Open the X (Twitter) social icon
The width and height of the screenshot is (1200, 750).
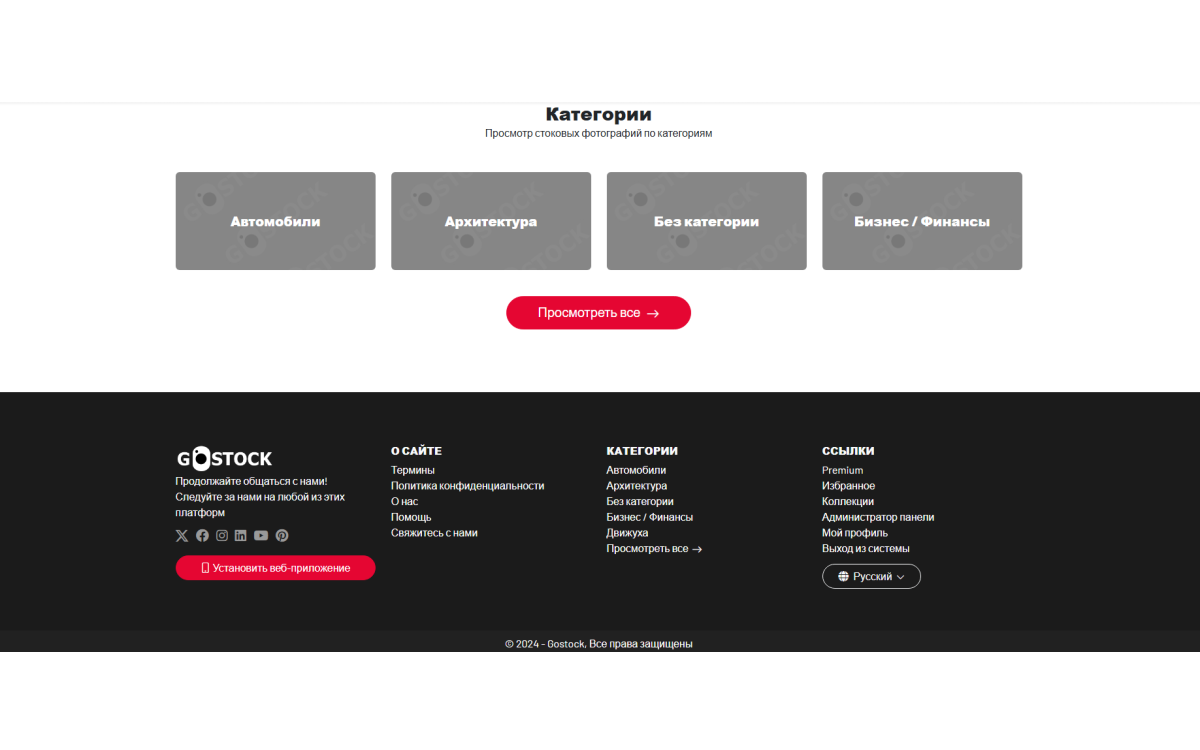pyautogui.click(x=182, y=536)
